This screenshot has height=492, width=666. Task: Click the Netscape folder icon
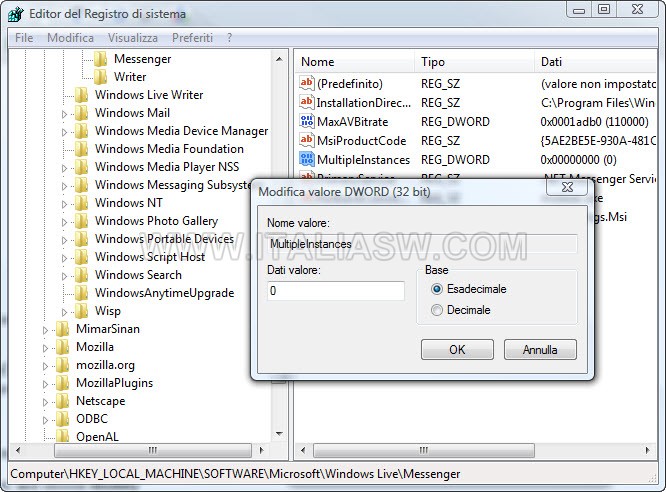coord(62,401)
